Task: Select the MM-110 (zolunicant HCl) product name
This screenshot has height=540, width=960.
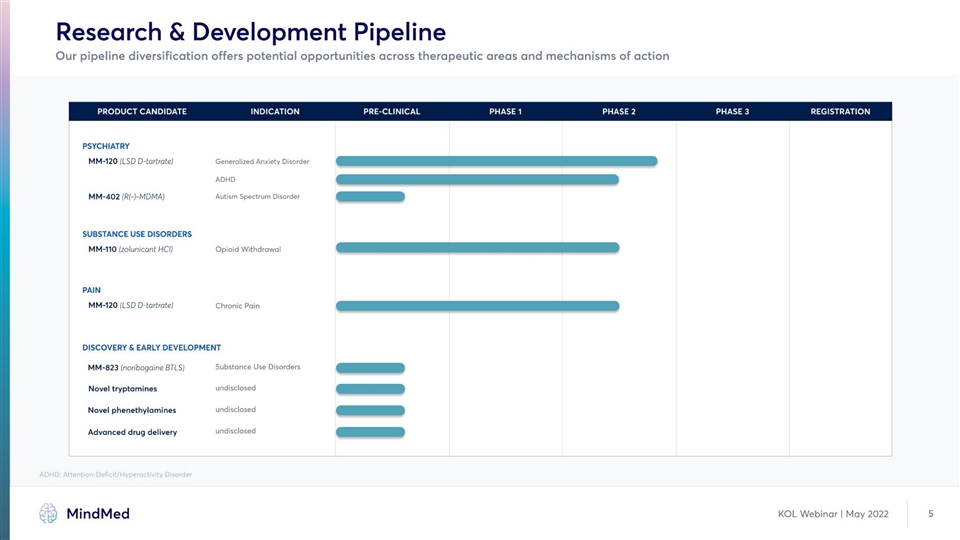Action: click(x=130, y=249)
